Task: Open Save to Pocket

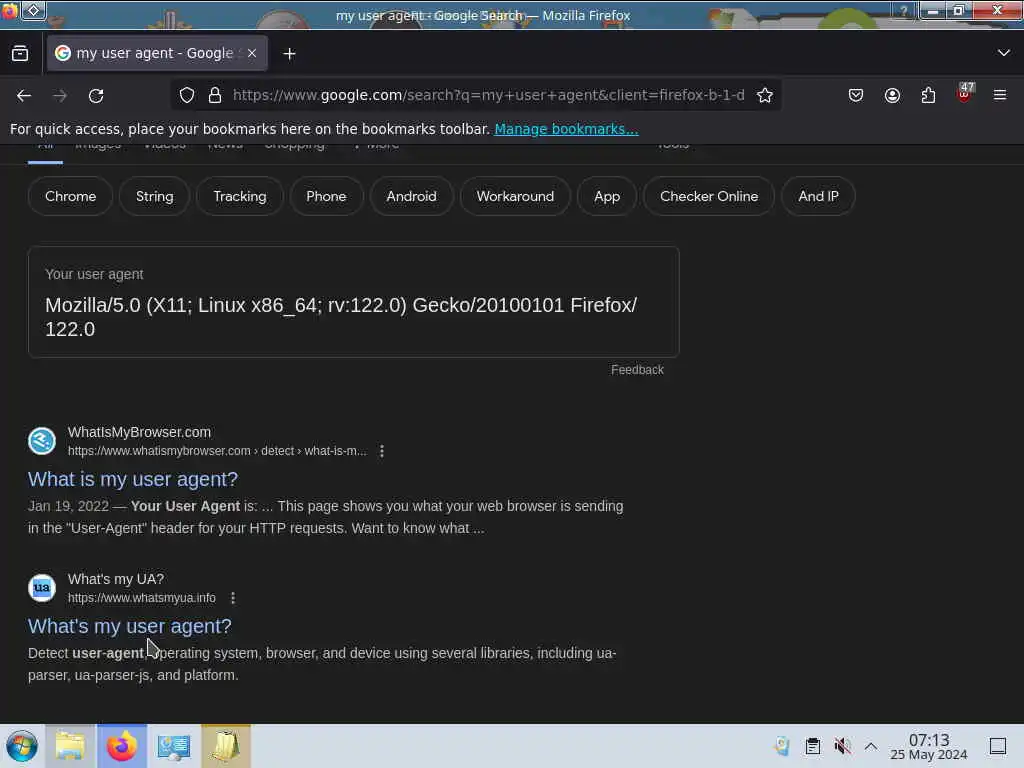Action: click(x=856, y=95)
